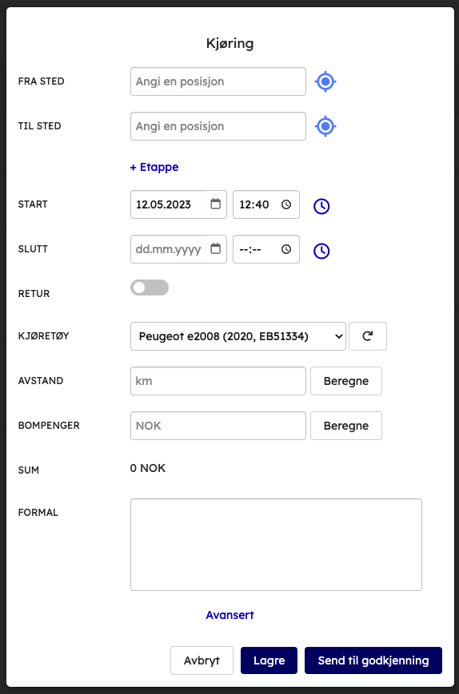This screenshot has width=459, height=694.
Task: Add a stop with + Etappe
Action: point(154,167)
